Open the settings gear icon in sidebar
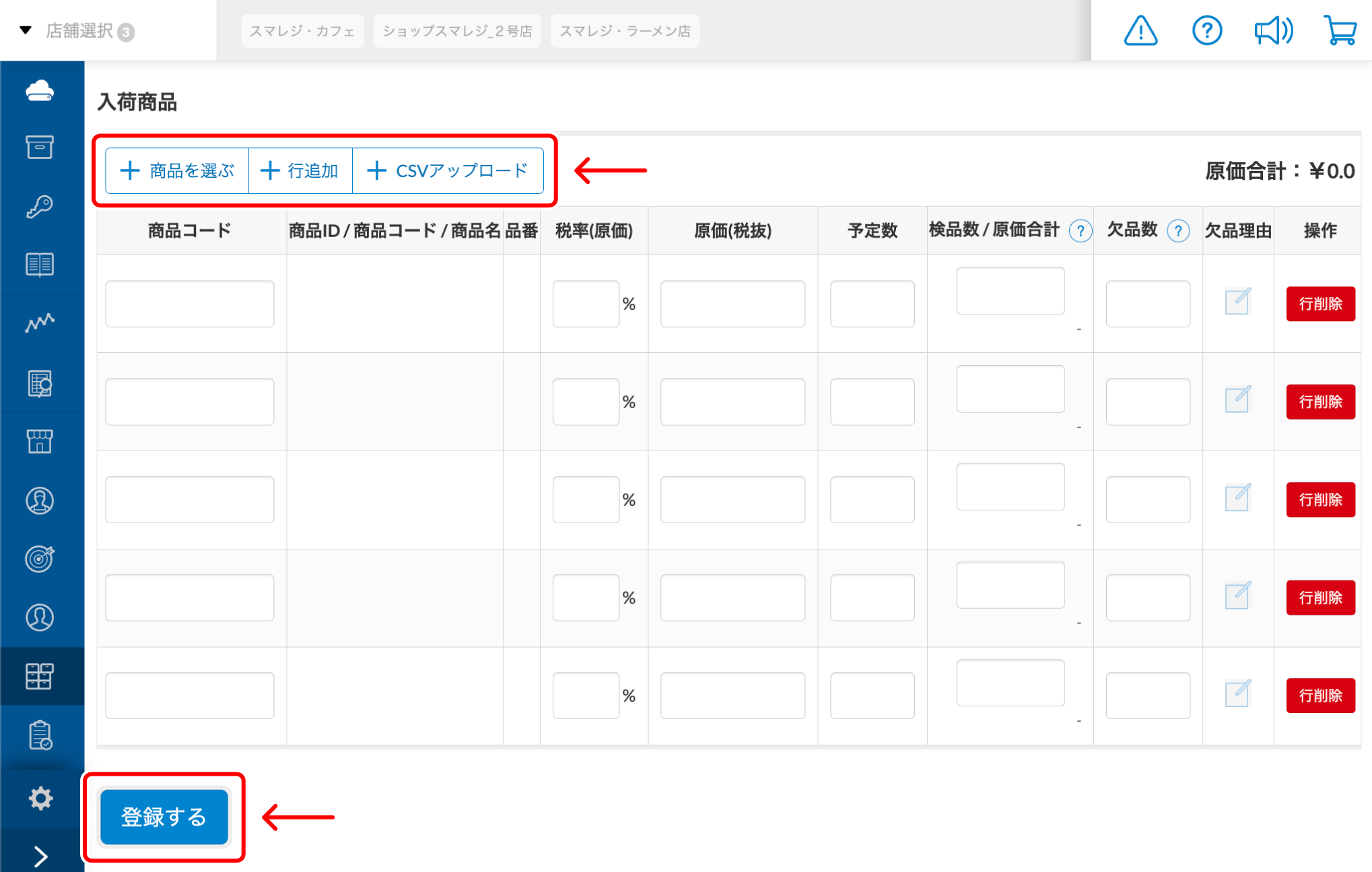 pyautogui.click(x=40, y=799)
